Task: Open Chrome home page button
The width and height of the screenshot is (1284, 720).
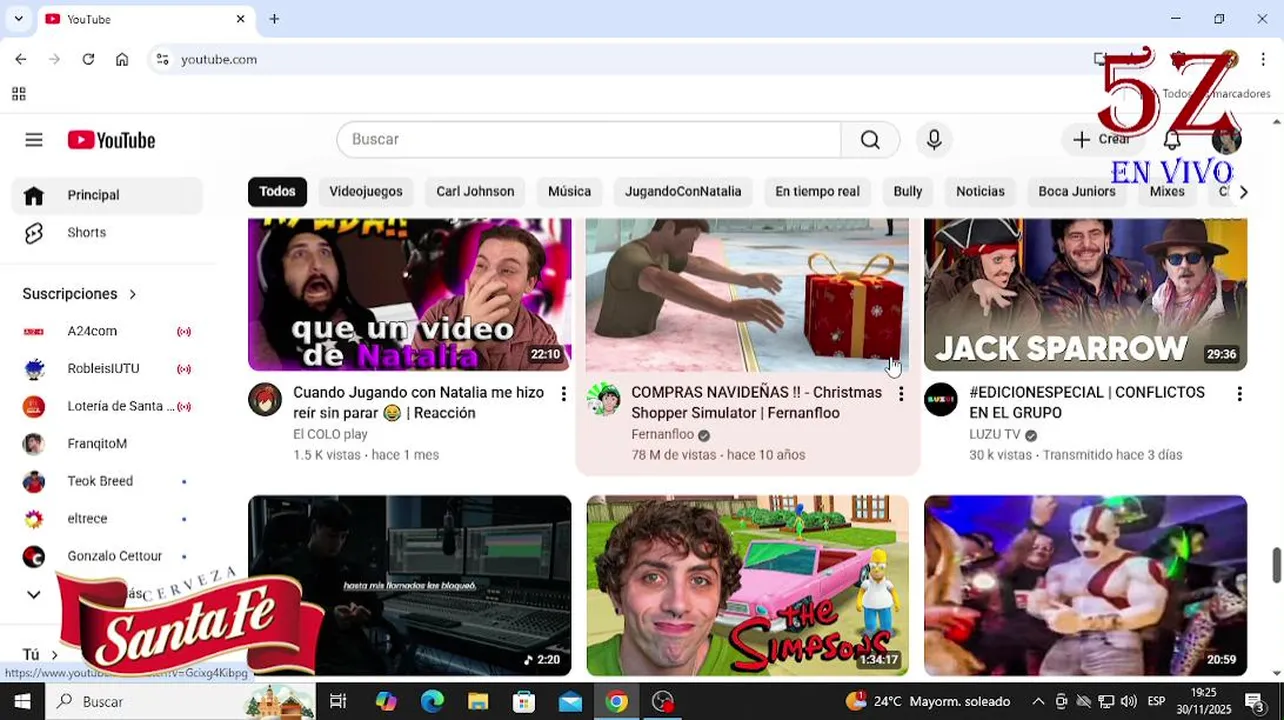Action: [x=122, y=59]
